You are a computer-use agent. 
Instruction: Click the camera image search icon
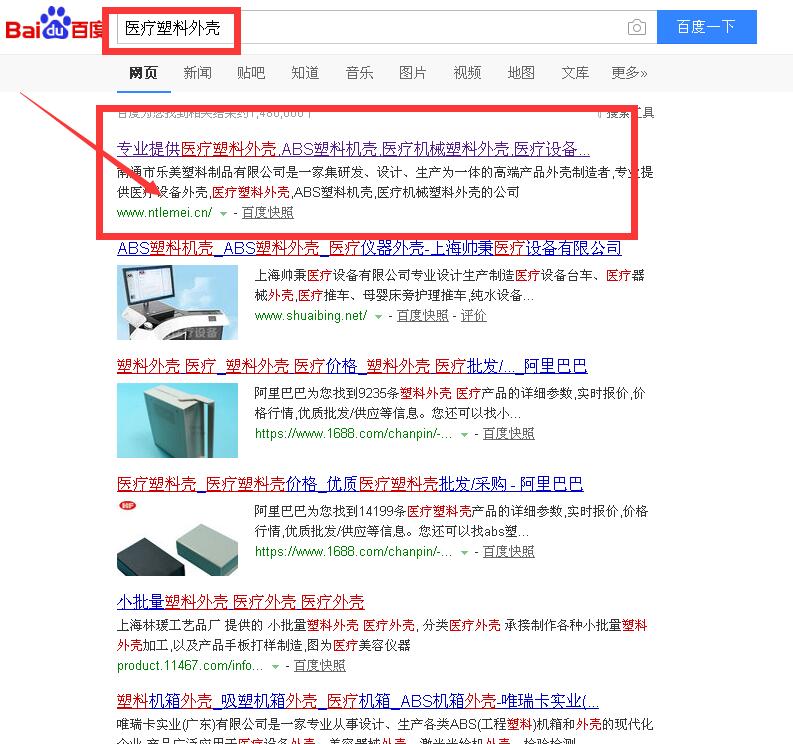coord(637,27)
